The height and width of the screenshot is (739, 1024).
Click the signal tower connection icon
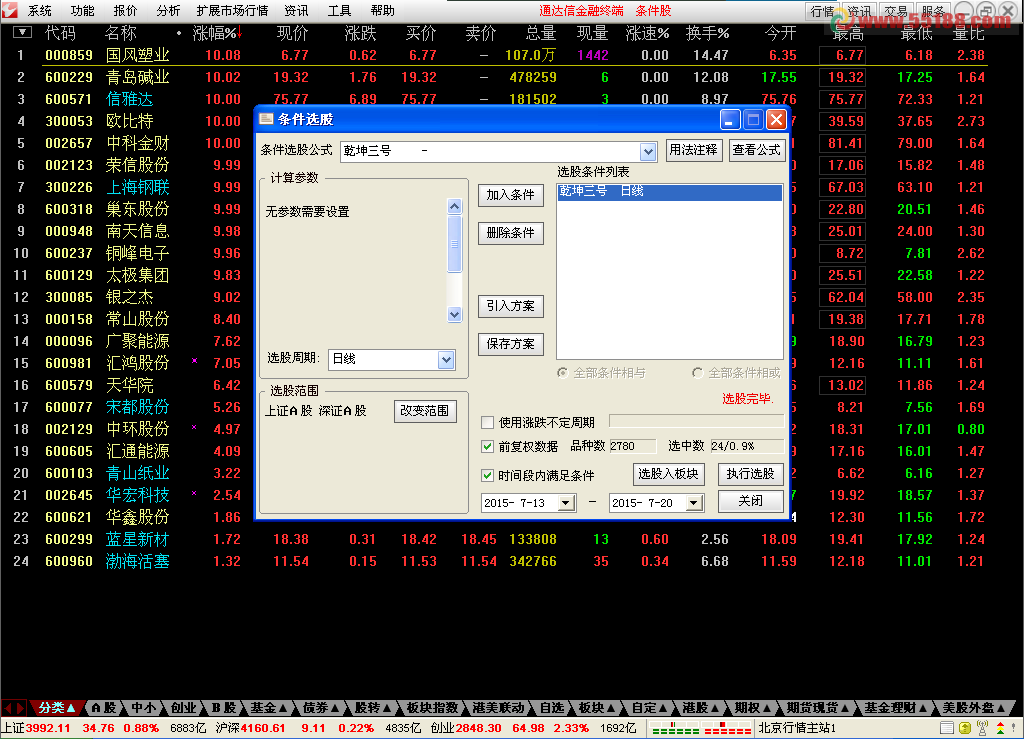[982, 728]
